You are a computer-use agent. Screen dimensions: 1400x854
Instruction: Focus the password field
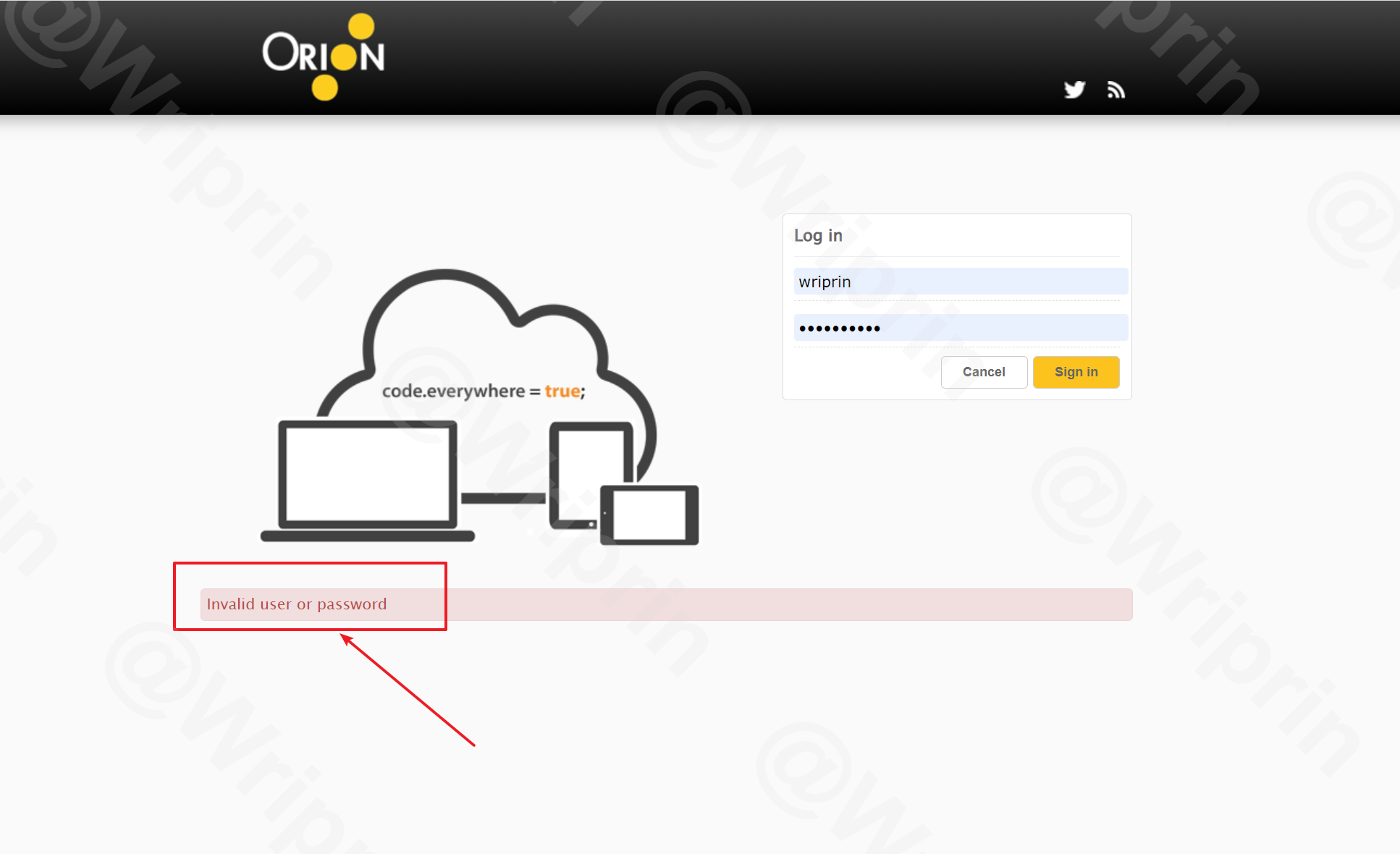pos(961,328)
